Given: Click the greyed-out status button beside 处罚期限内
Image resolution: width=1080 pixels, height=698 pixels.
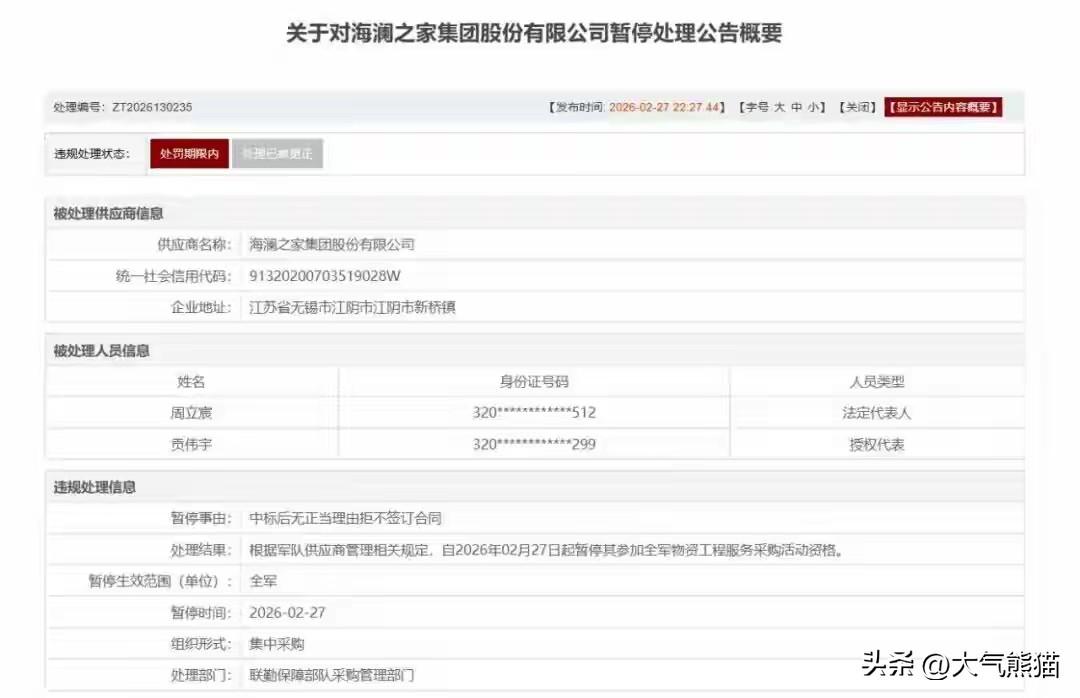Looking at the screenshot, I should point(278,154).
